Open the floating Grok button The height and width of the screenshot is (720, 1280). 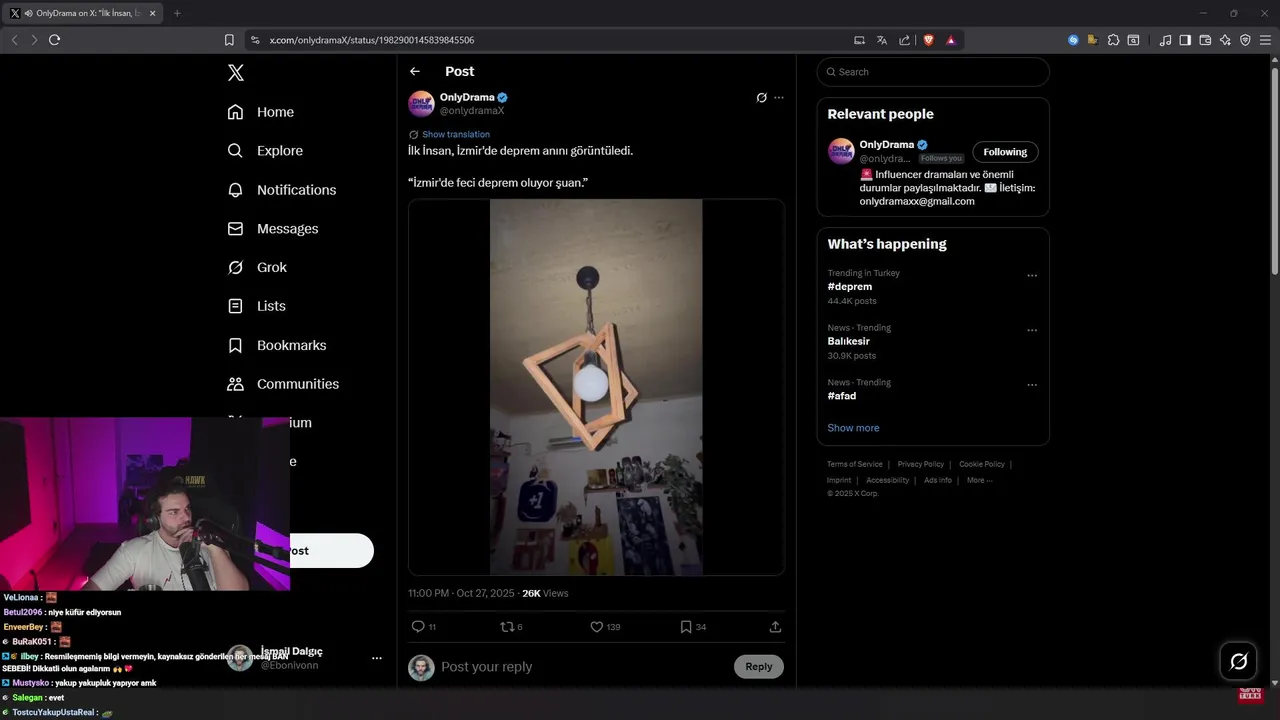coord(1238,661)
